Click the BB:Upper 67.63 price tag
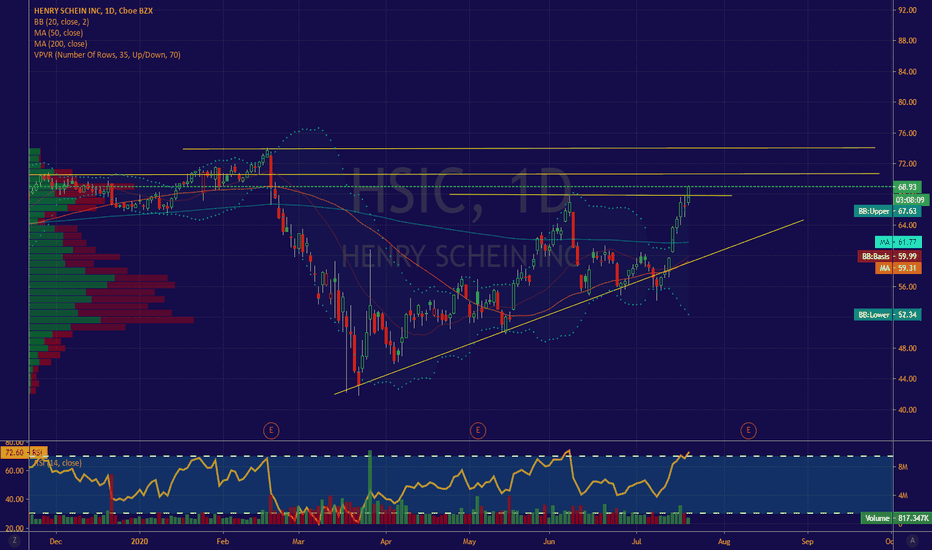932x550 pixels. [x=887, y=211]
